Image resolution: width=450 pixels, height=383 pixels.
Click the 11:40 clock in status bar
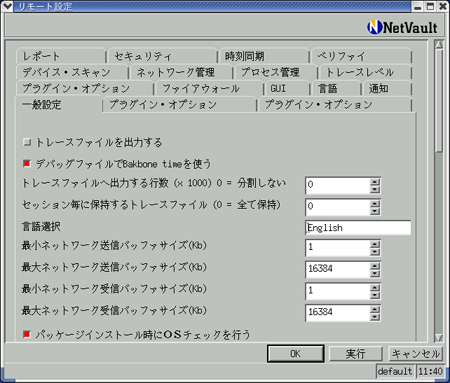[430, 371]
